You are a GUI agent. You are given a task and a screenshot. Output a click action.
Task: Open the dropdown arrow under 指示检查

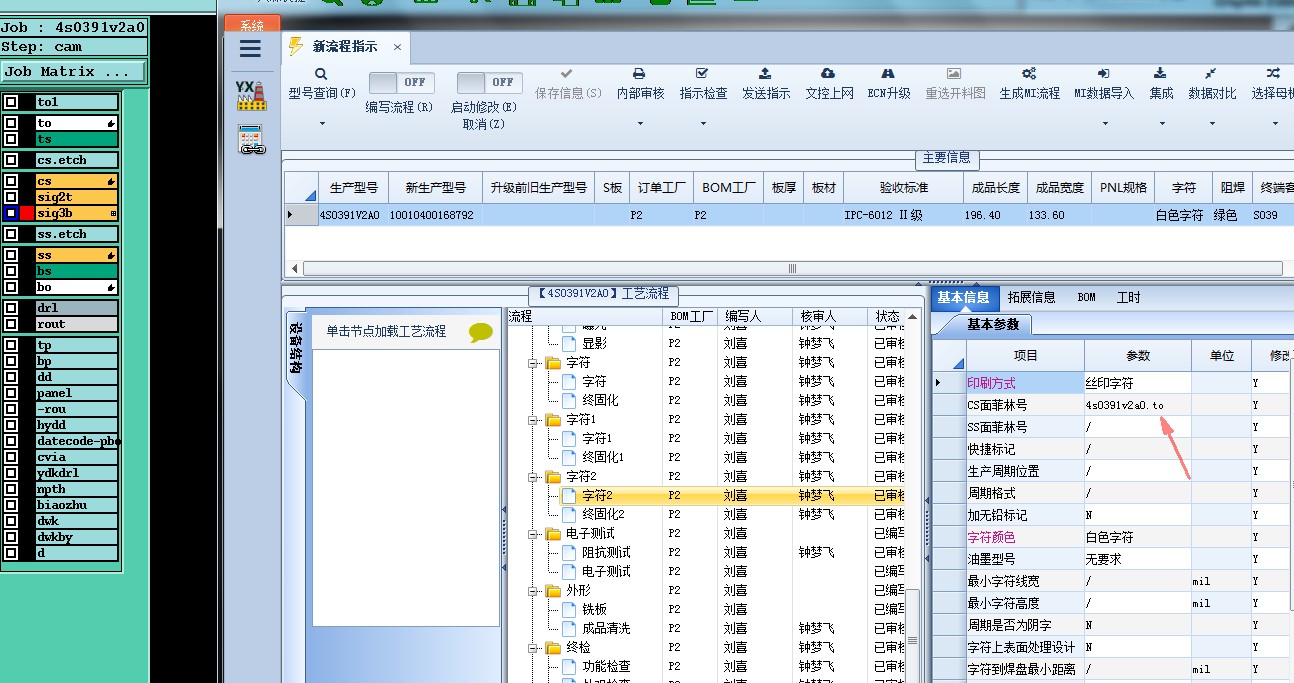(x=703, y=124)
